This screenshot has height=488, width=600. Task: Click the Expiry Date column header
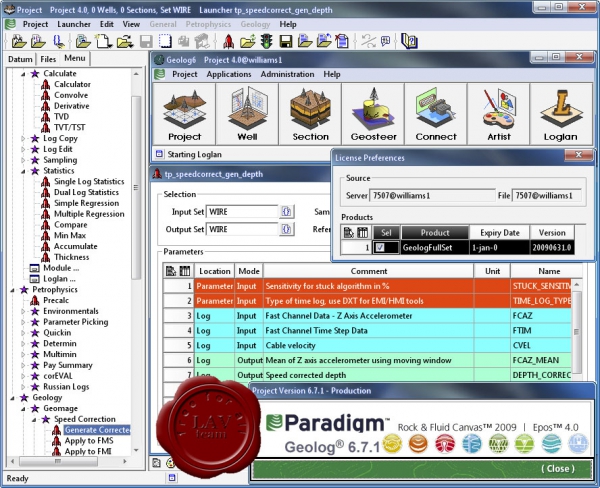click(x=499, y=232)
